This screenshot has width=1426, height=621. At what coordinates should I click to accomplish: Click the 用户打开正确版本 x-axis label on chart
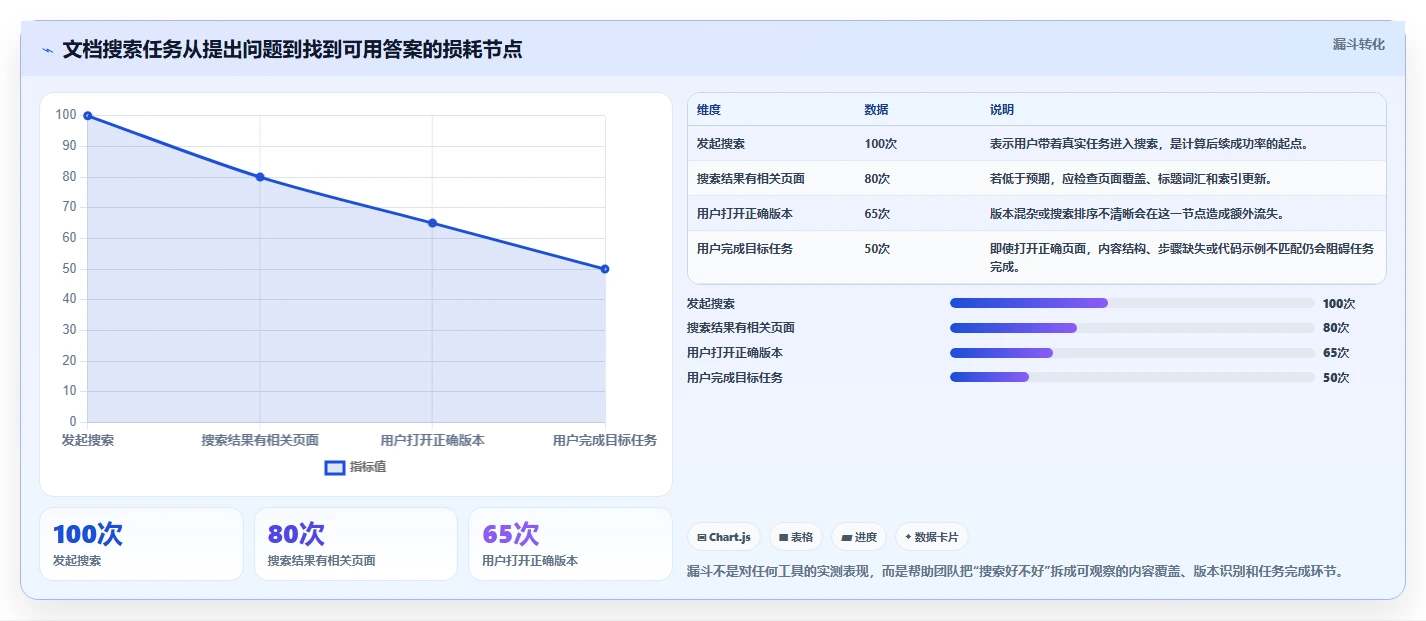(x=432, y=440)
